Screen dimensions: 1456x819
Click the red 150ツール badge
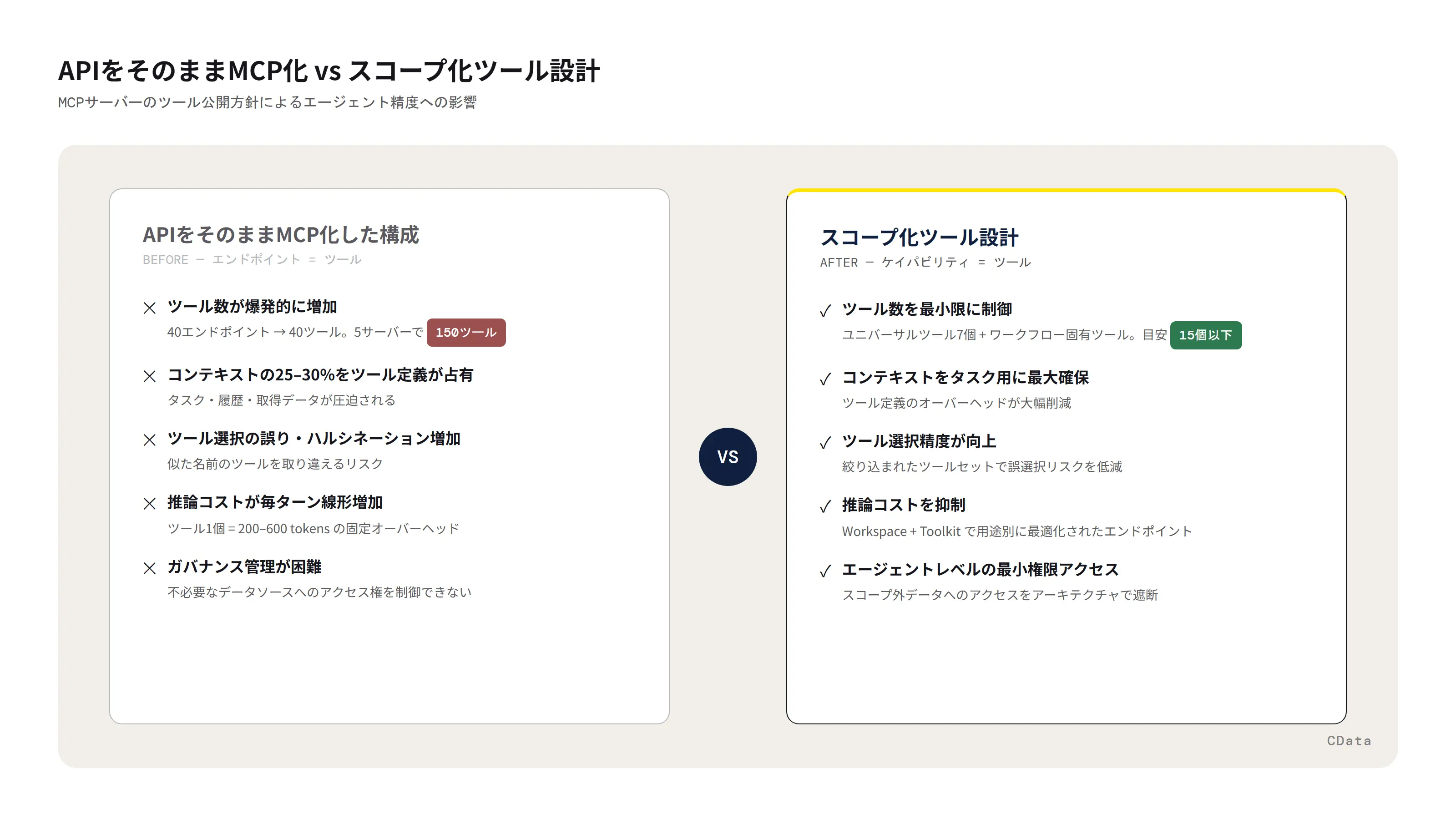[x=466, y=332]
